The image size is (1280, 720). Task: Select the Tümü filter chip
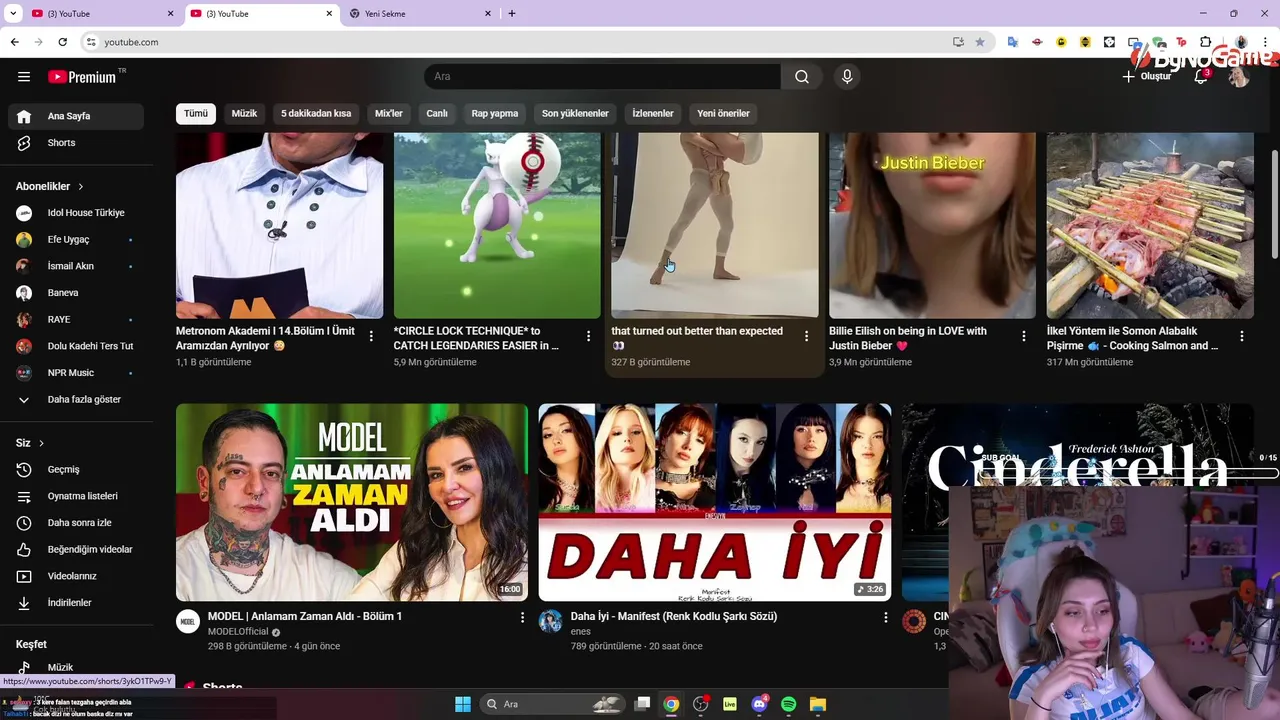pos(196,114)
